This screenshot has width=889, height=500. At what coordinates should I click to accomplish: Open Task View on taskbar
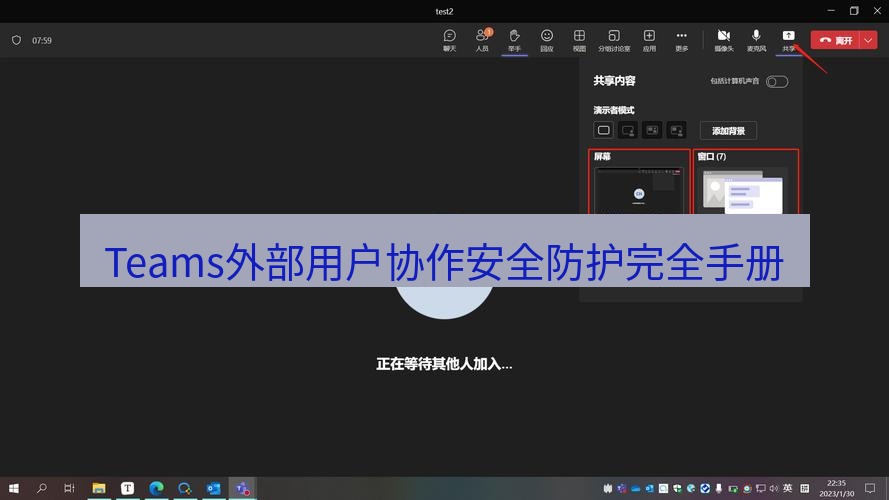[69, 488]
